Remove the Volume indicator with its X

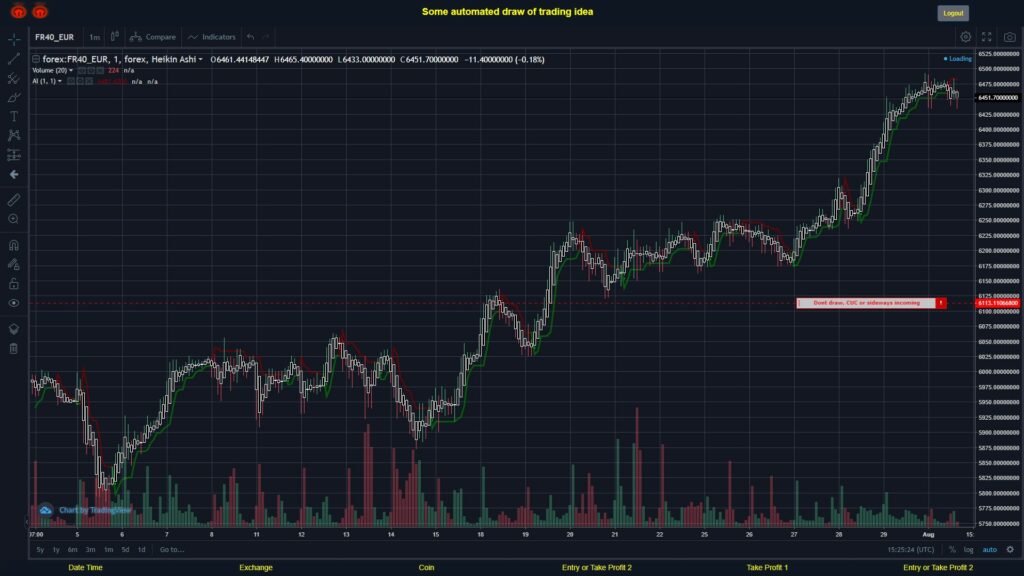[100, 71]
